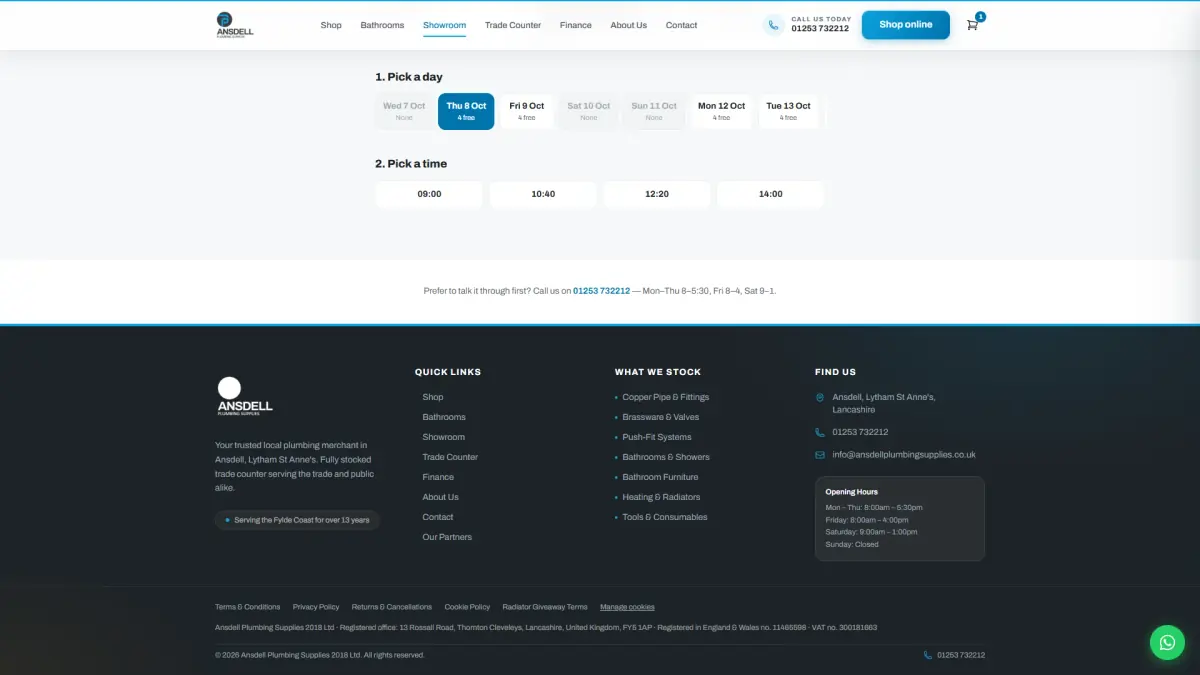Choose the 10:40 time slot
This screenshot has height=675, width=1200.
tap(543, 194)
